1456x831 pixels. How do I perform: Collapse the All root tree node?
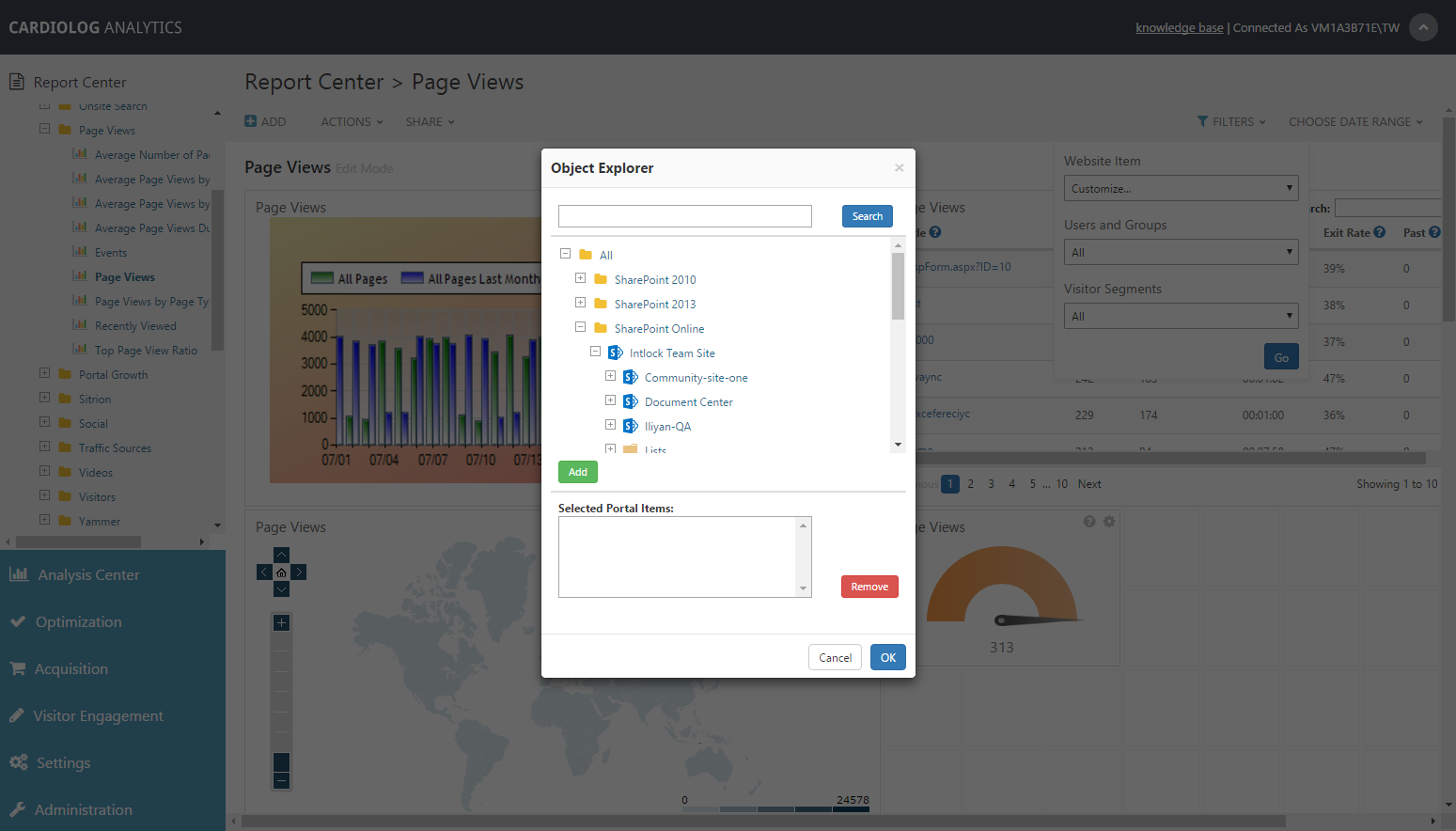(565, 254)
